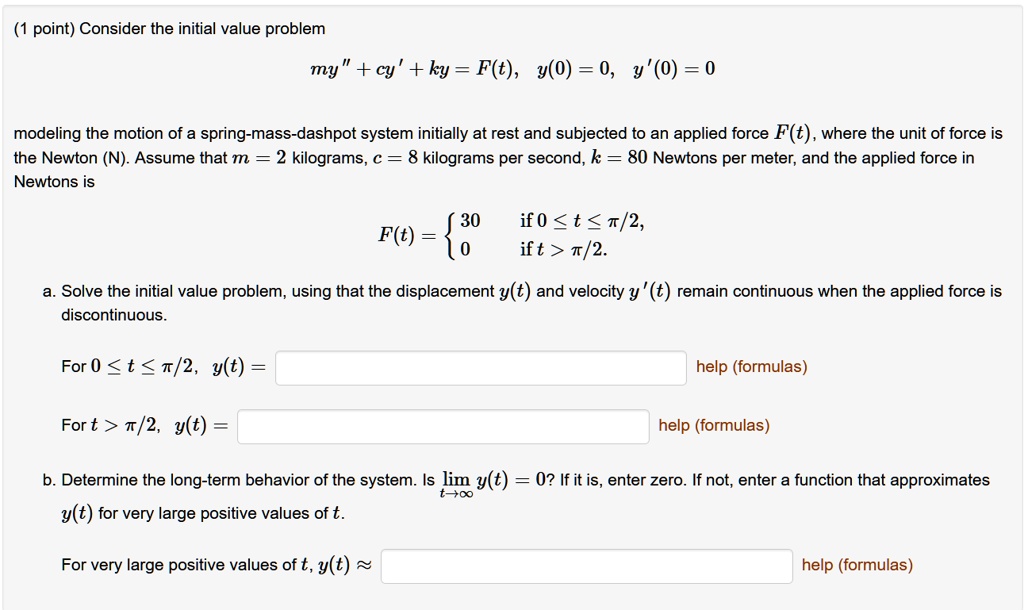Click the phrase 'For very large positive values of t'
Screen dimensions: 1024x610
point(184,564)
